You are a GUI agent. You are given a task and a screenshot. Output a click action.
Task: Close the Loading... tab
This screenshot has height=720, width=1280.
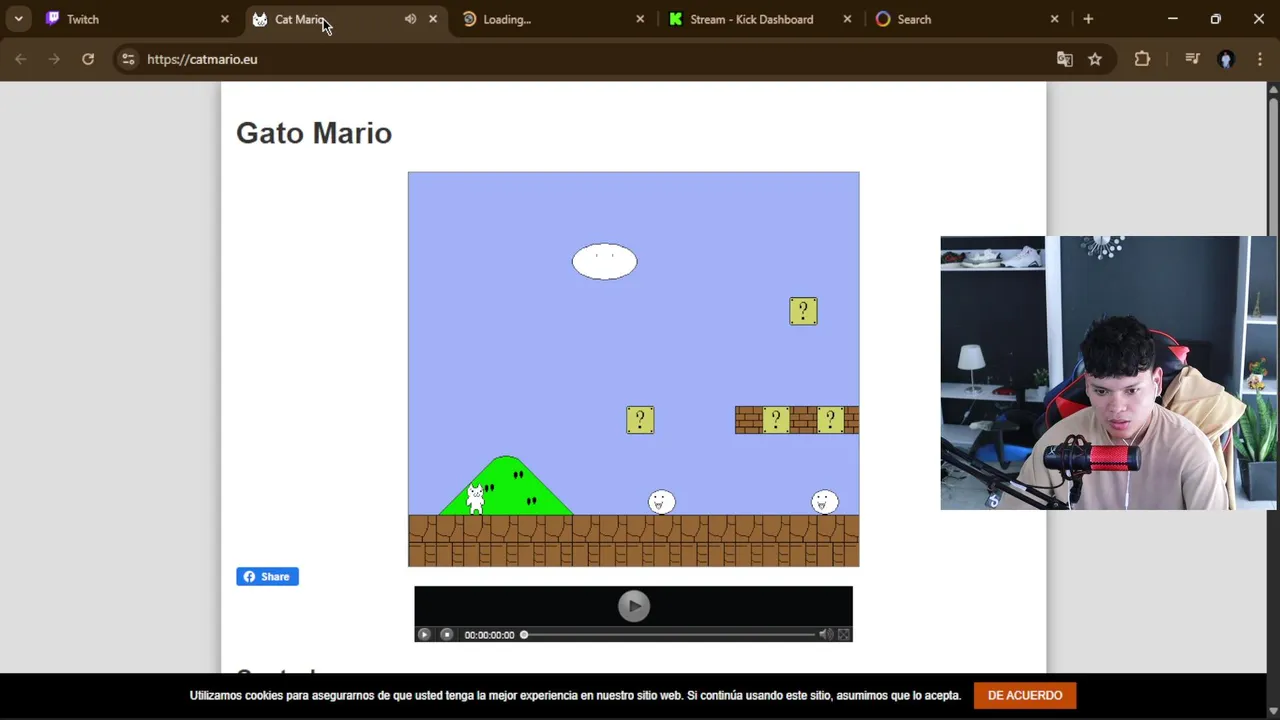pyautogui.click(x=641, y=19)
